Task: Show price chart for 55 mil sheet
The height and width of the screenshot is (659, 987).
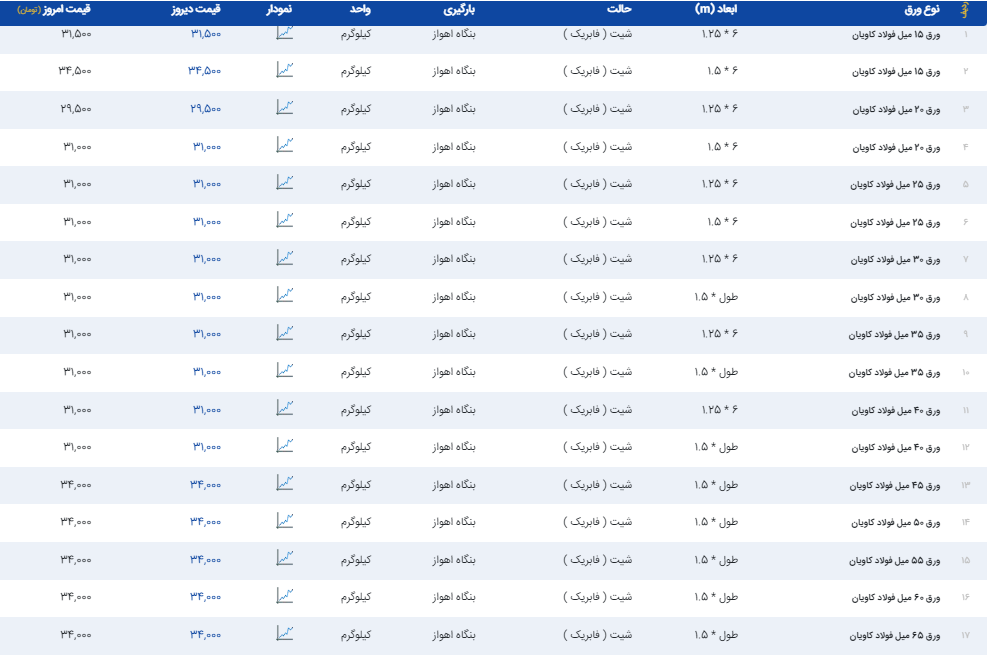Action: click(x=285, y=558)
